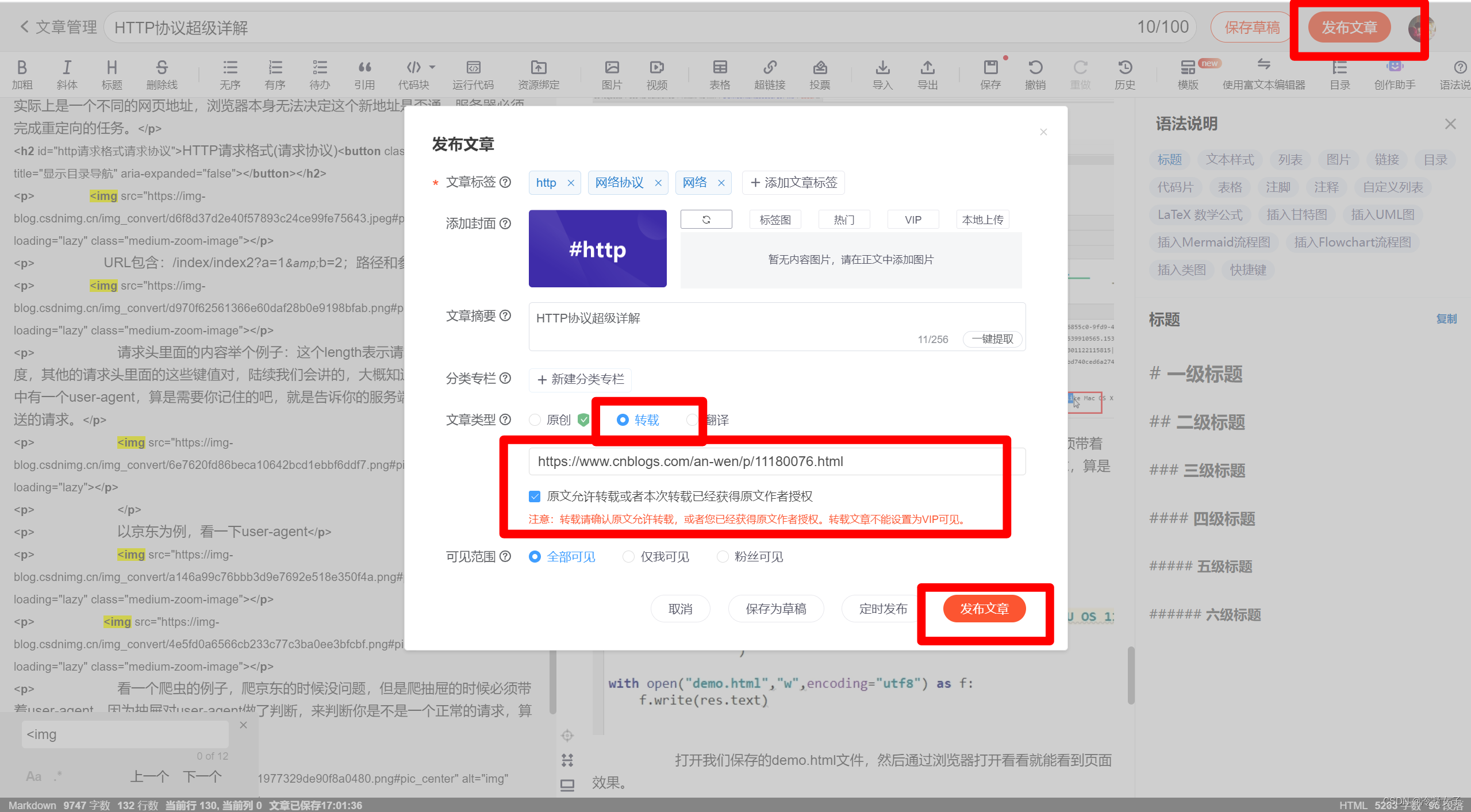
Task: Expand 新建分类专栏 column creator
Action: click(581, 379)
